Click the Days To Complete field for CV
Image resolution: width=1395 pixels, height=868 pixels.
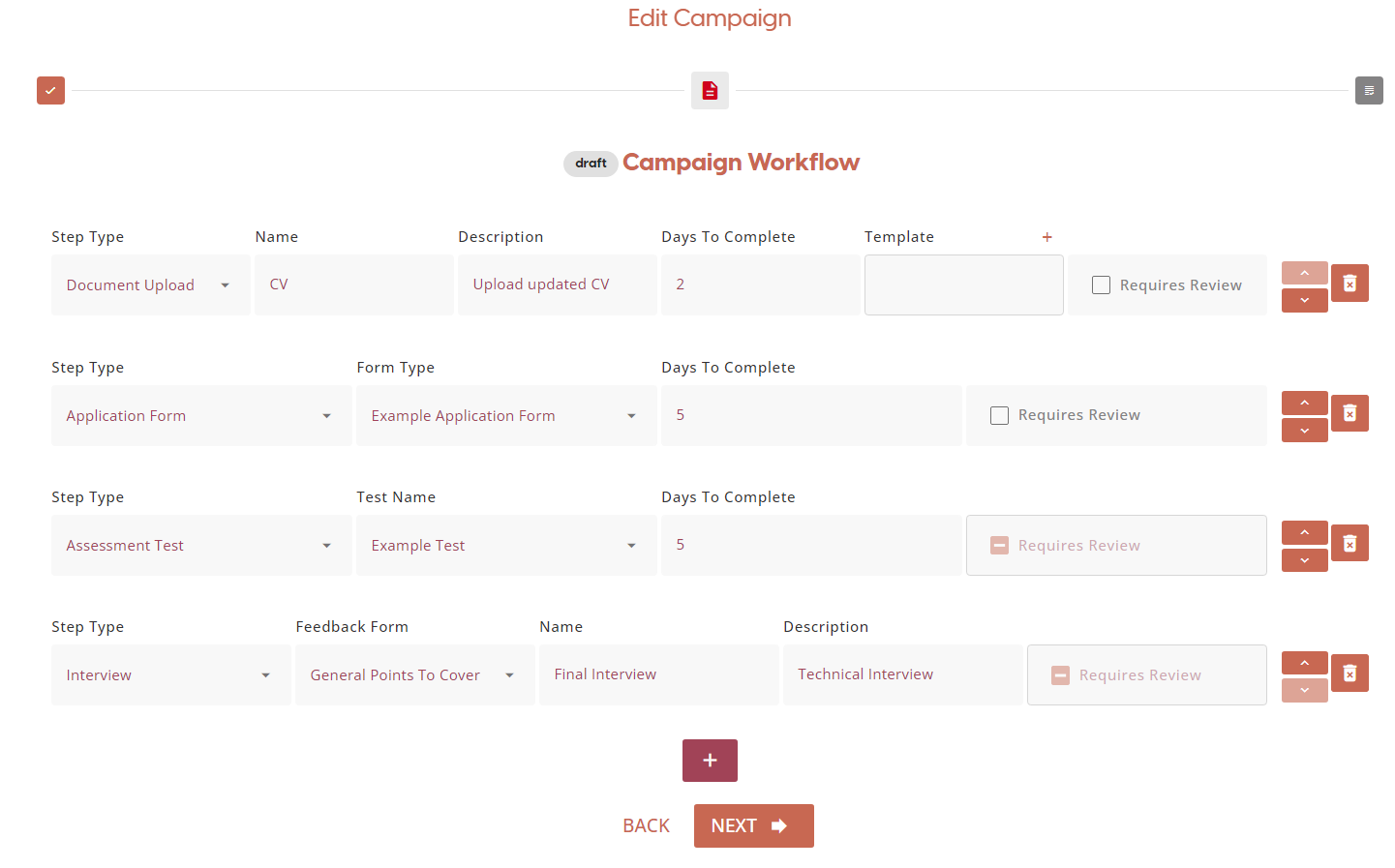pos(759,284)
